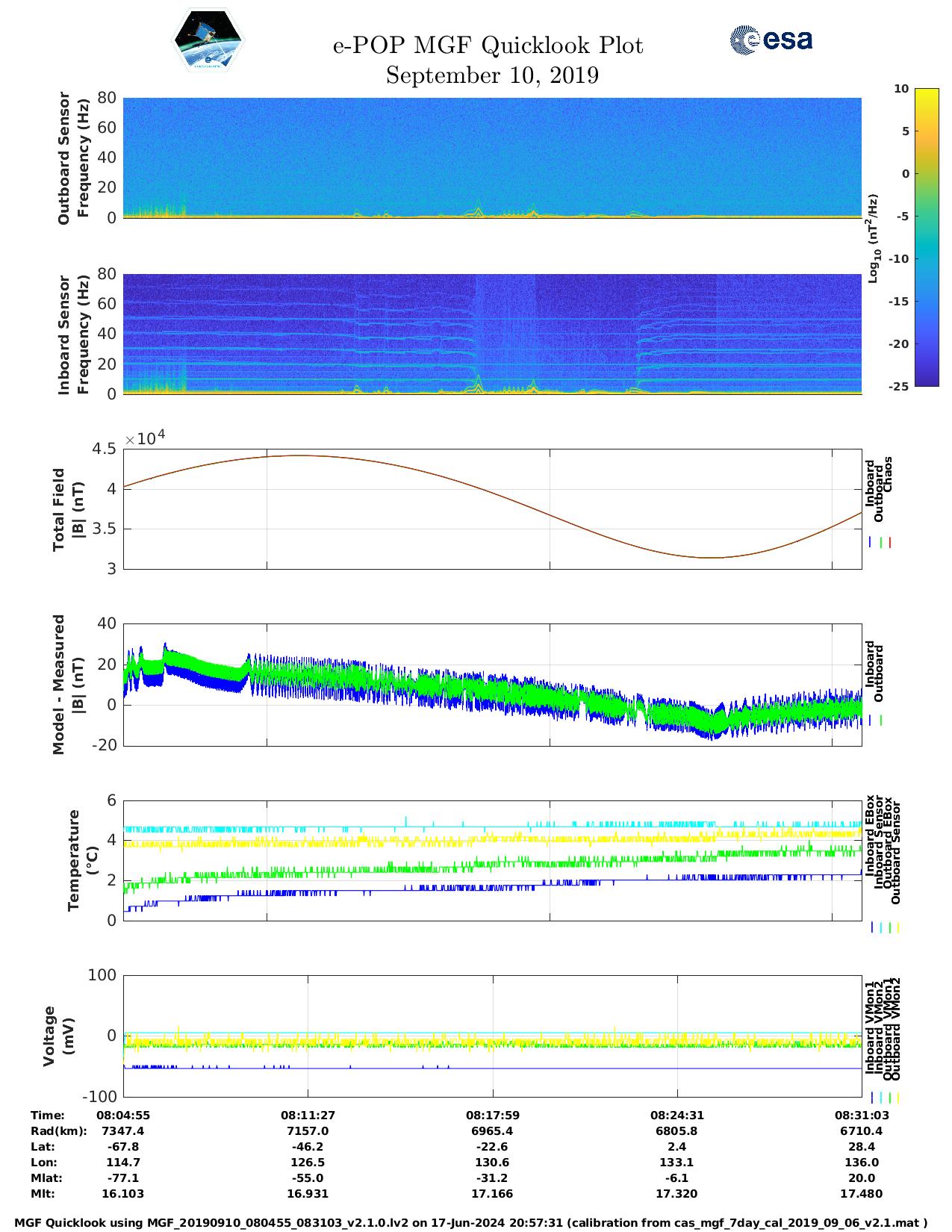This screenshot has height=1232, width=952.
Task: Click green Outboard marker beside Model - Measured plot
Action: click(881, 721)
